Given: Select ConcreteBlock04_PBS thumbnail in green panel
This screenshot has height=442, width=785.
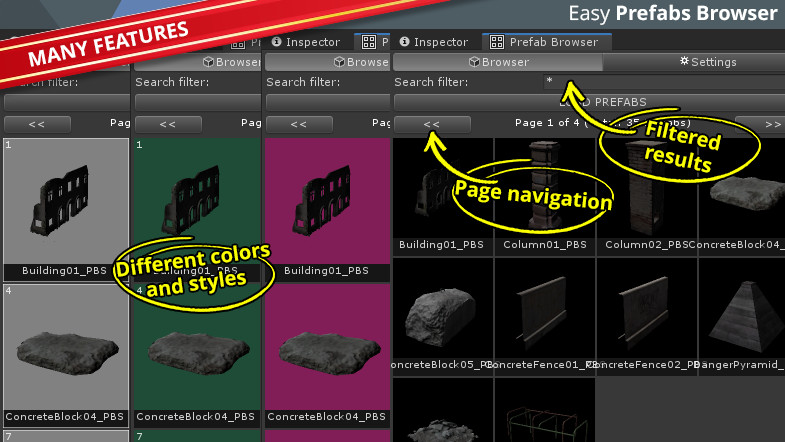Looking at the screenshot, I should coord(197,347).
